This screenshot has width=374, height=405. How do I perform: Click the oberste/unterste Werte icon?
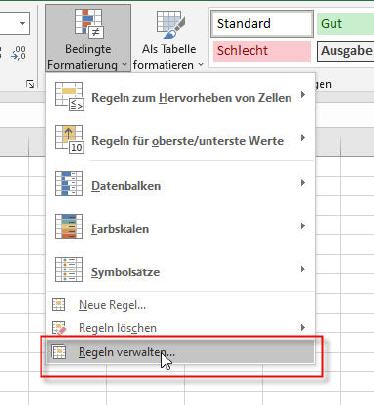69,139
